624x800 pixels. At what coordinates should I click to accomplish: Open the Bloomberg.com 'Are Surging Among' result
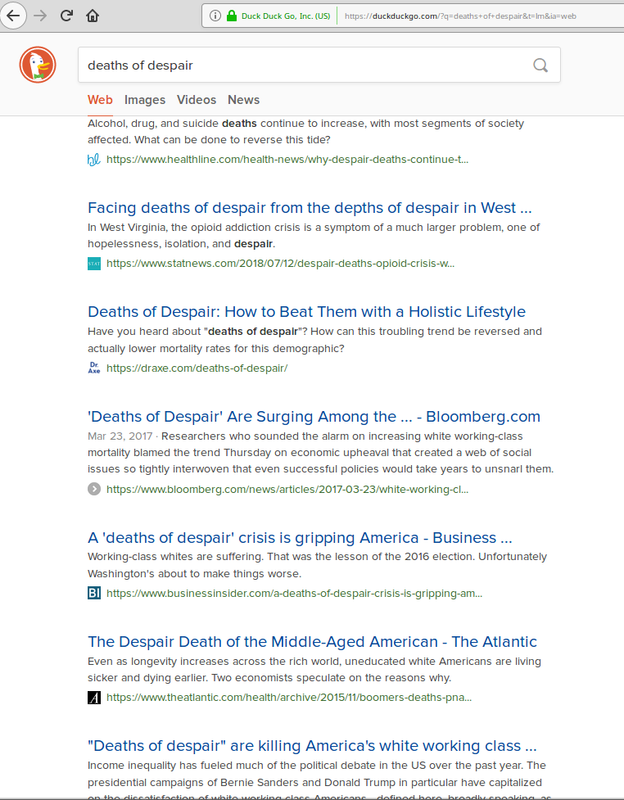[x=314, y=417]
